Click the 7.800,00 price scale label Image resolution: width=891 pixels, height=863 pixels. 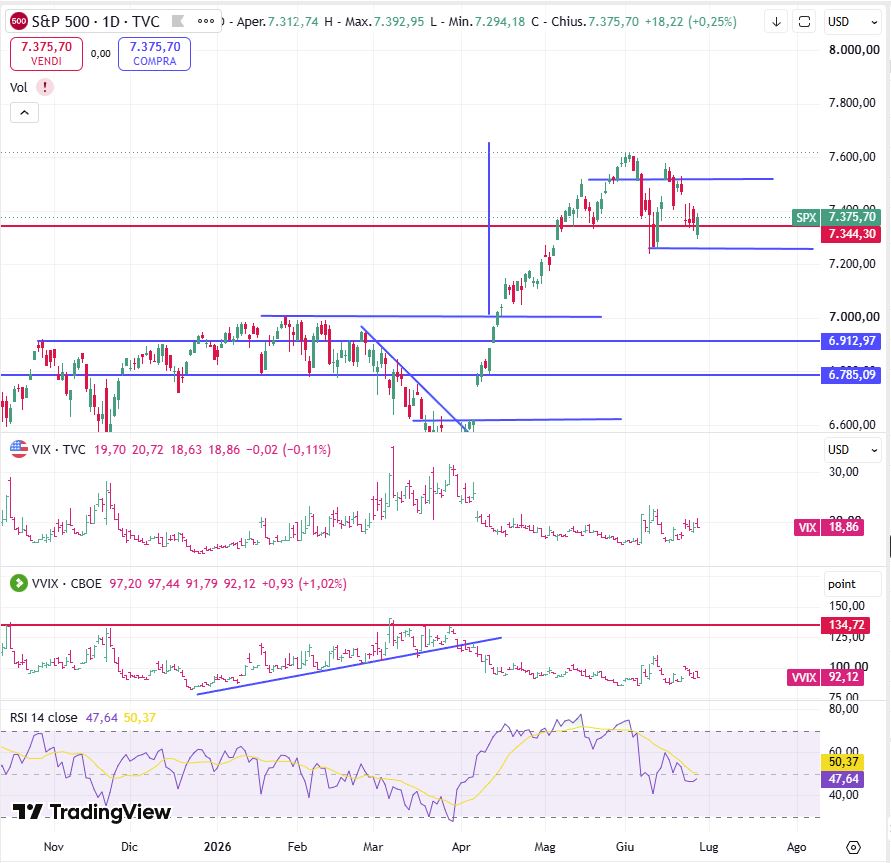[852, 103]
